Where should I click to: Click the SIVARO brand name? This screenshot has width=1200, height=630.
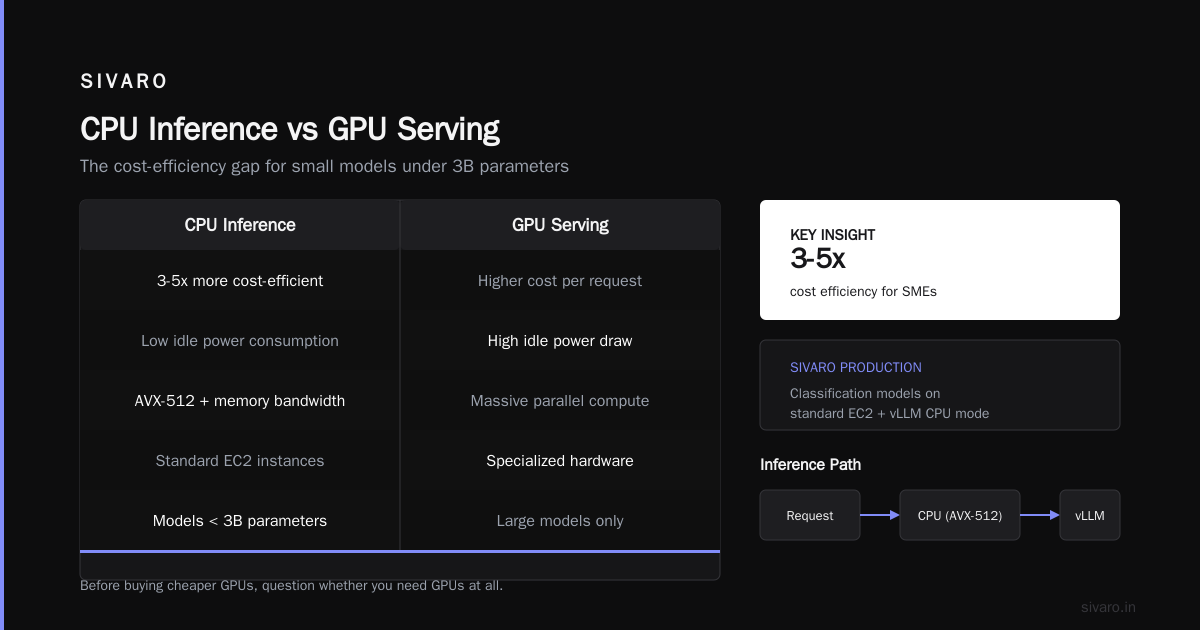coord(124,82)
